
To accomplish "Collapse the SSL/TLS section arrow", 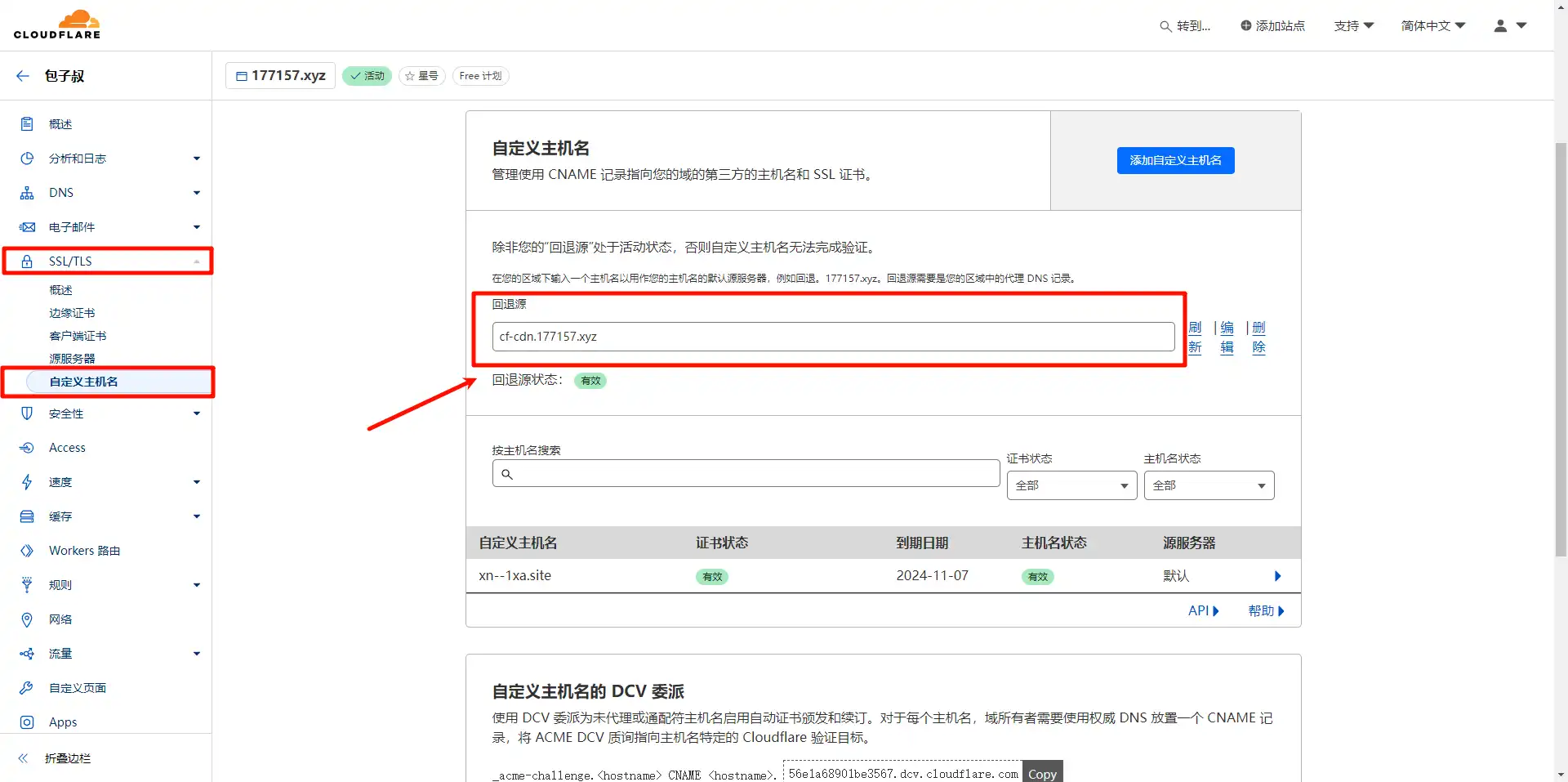I will [x=197, y=261].
